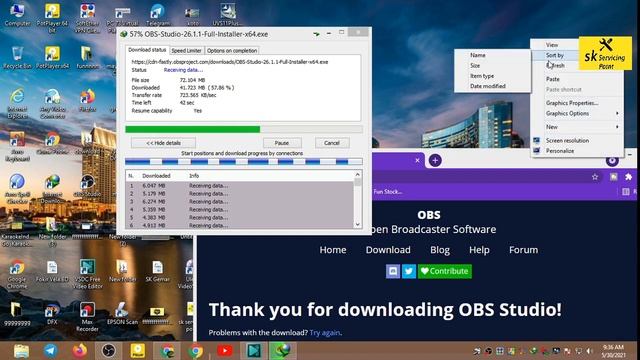Select connection row 3 with 6.274 MB
The height and width of the screenshot is (360, 640).
coord(240,202)
